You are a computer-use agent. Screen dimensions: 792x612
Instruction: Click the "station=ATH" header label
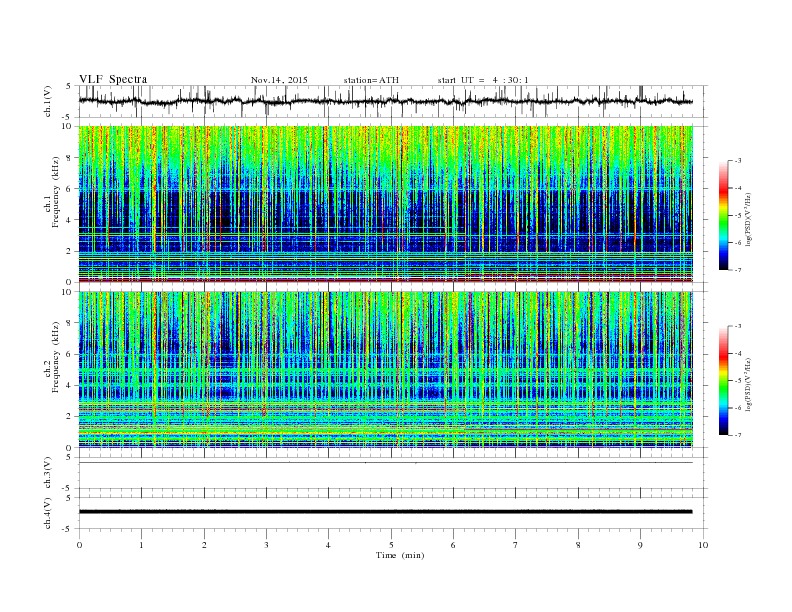(x=371, y=80)
